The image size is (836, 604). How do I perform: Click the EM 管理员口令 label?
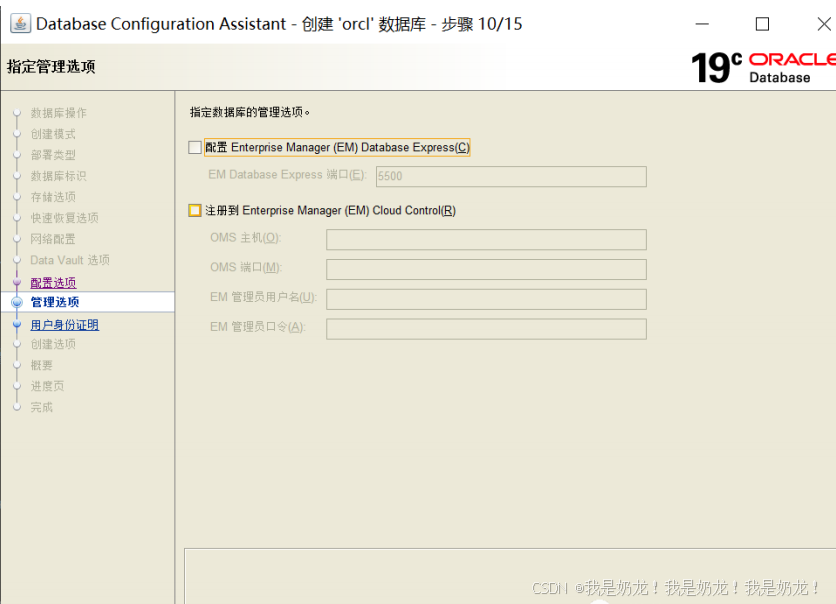click(258, 327)
